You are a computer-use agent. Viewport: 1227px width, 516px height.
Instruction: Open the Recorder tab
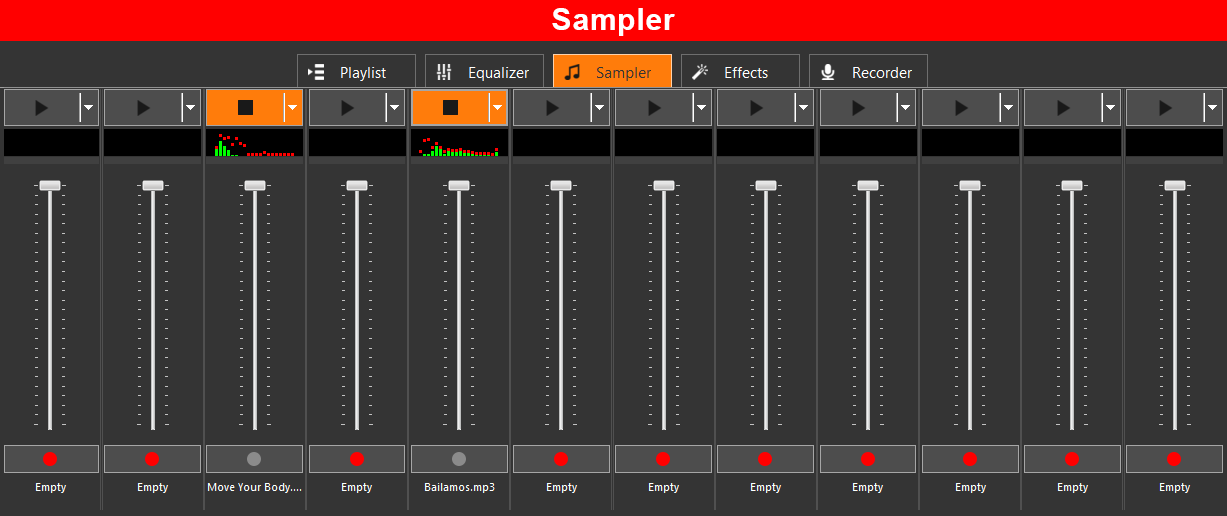[x=868, y=72]
